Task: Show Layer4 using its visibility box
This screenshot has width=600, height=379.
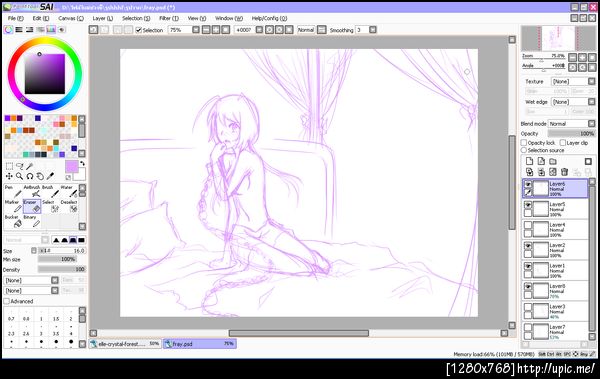Action: coord(528,225)
